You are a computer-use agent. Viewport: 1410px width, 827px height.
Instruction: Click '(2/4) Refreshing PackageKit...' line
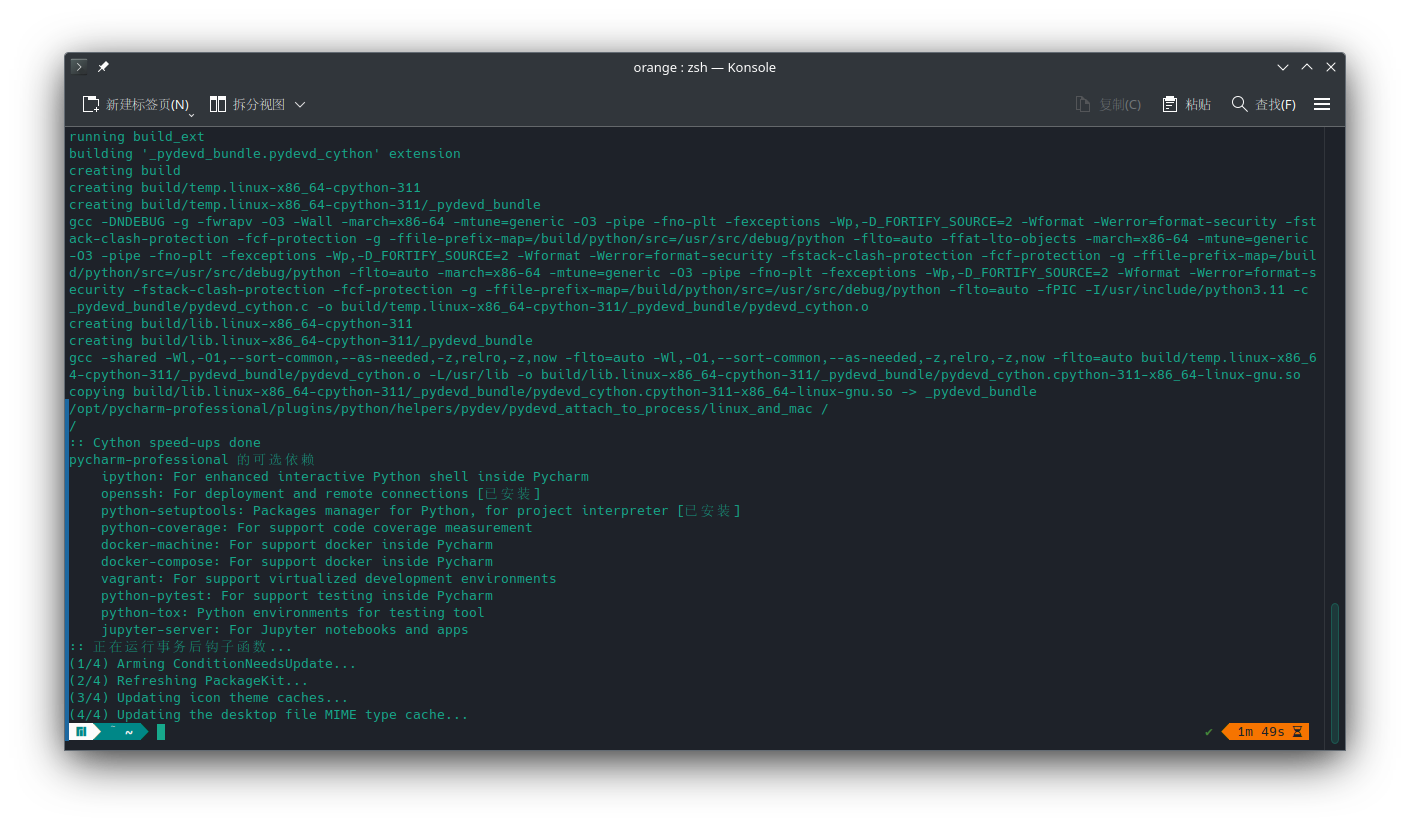189,681
